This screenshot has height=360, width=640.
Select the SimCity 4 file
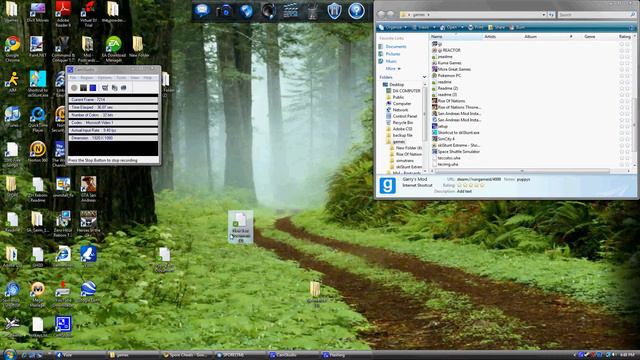(446, 139)
